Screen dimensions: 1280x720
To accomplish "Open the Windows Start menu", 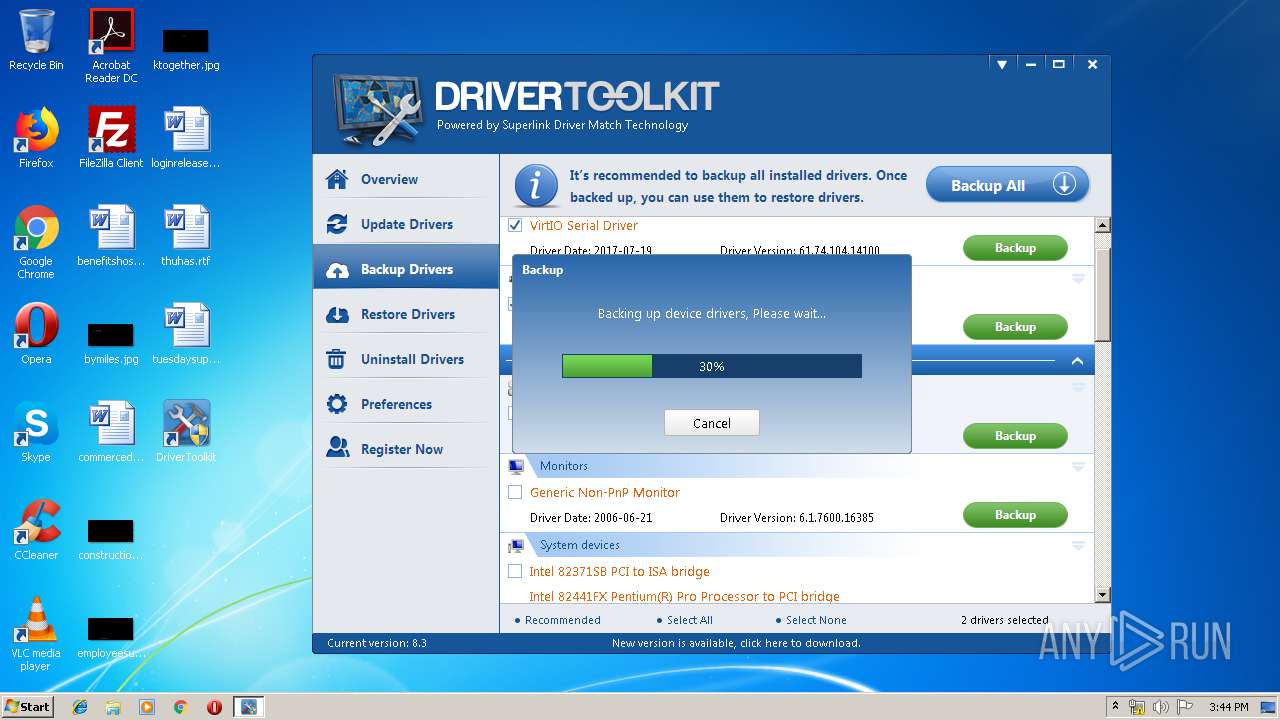I will coord(28,707).
